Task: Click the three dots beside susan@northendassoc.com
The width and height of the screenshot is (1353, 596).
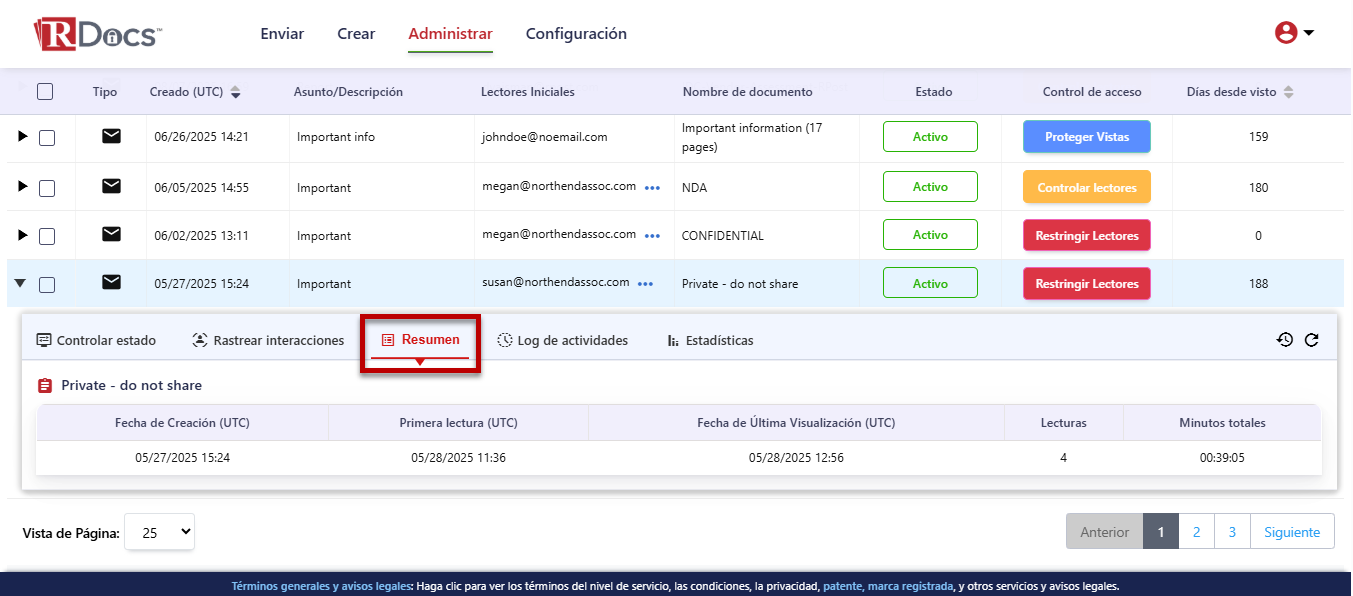Action: [x=646, y=284]
